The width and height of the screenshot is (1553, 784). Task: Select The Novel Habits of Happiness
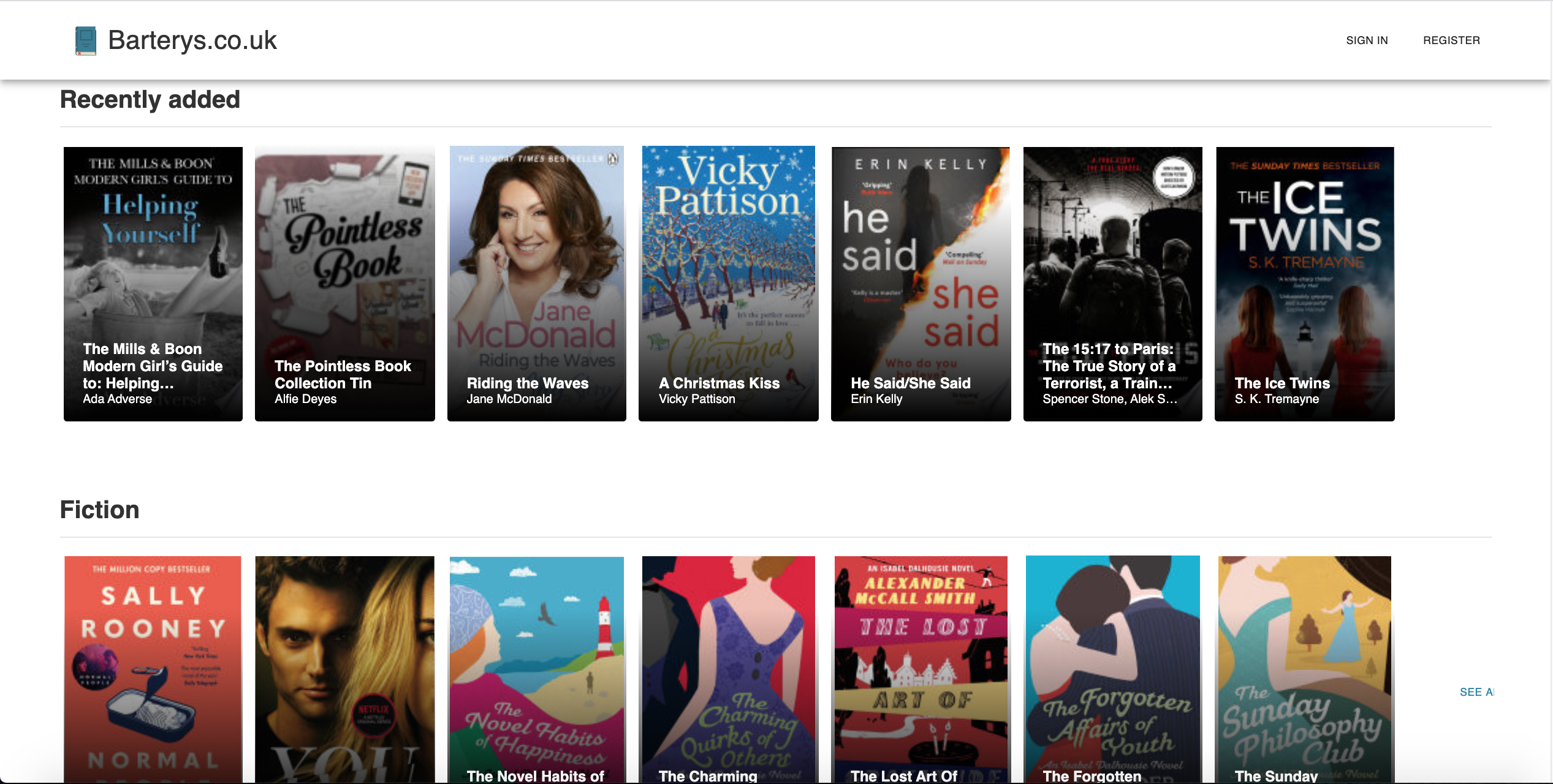(x=536, y=668)
